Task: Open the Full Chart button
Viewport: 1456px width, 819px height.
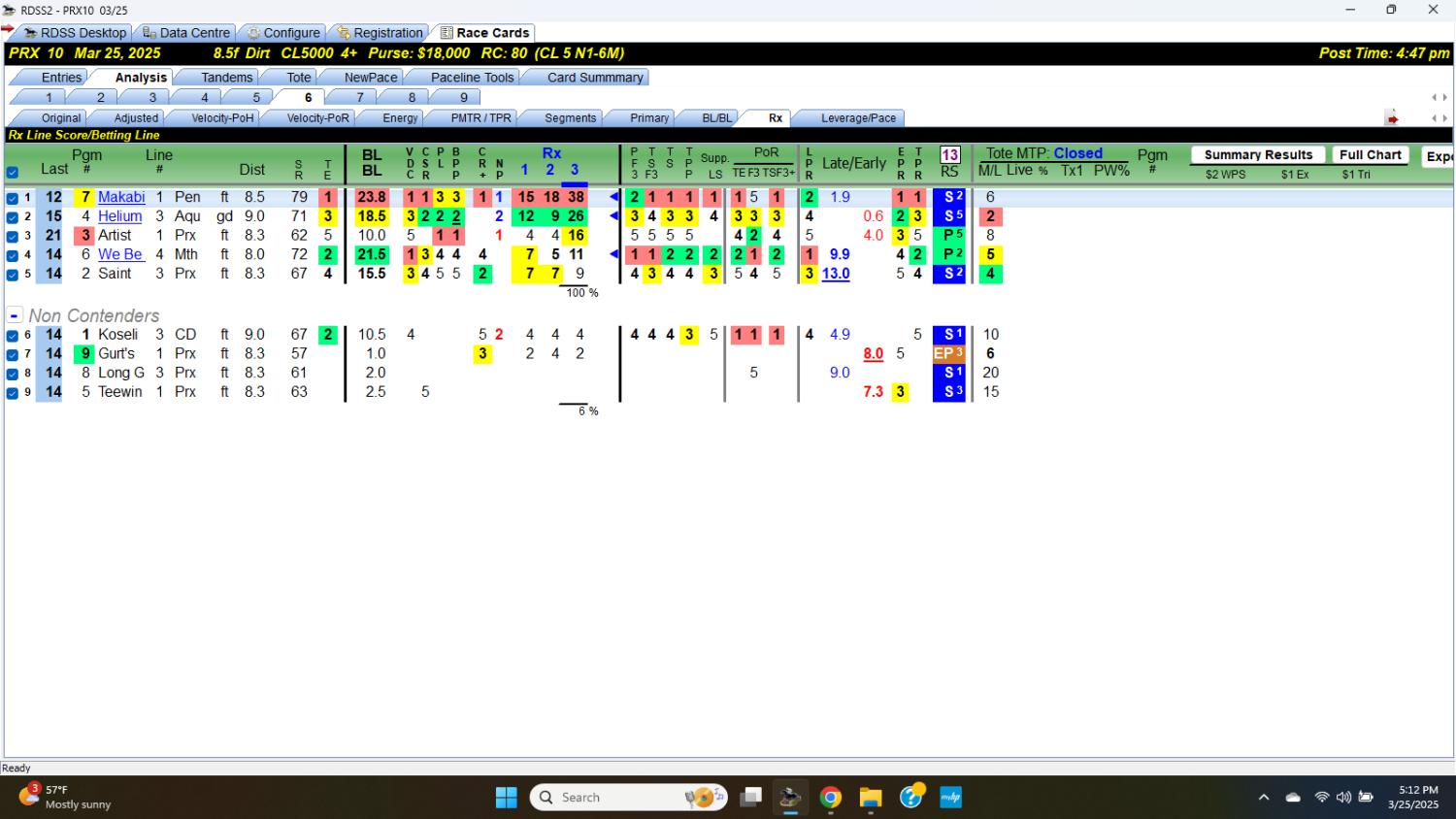Action: 1370,155
